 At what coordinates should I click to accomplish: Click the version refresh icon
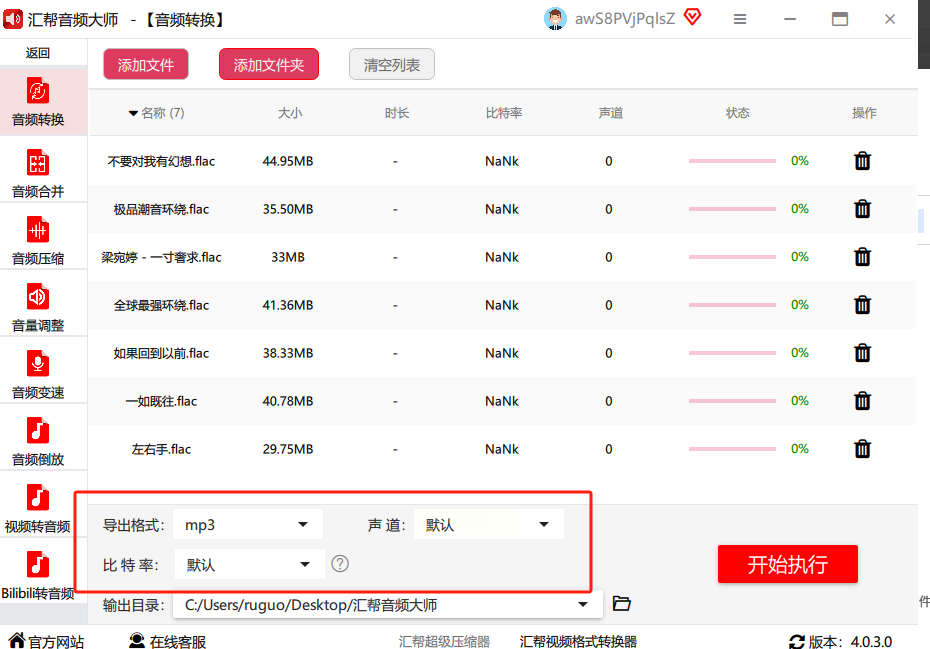click(797, 641)
